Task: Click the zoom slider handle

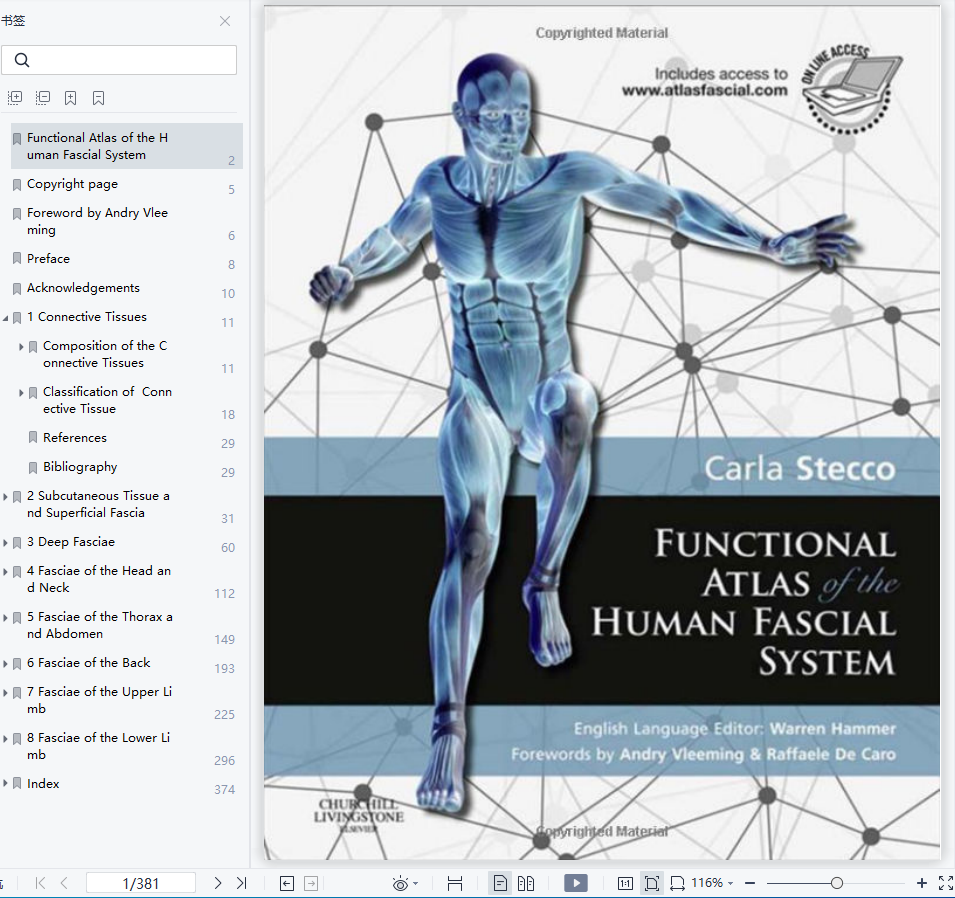Action: [837, 883]
